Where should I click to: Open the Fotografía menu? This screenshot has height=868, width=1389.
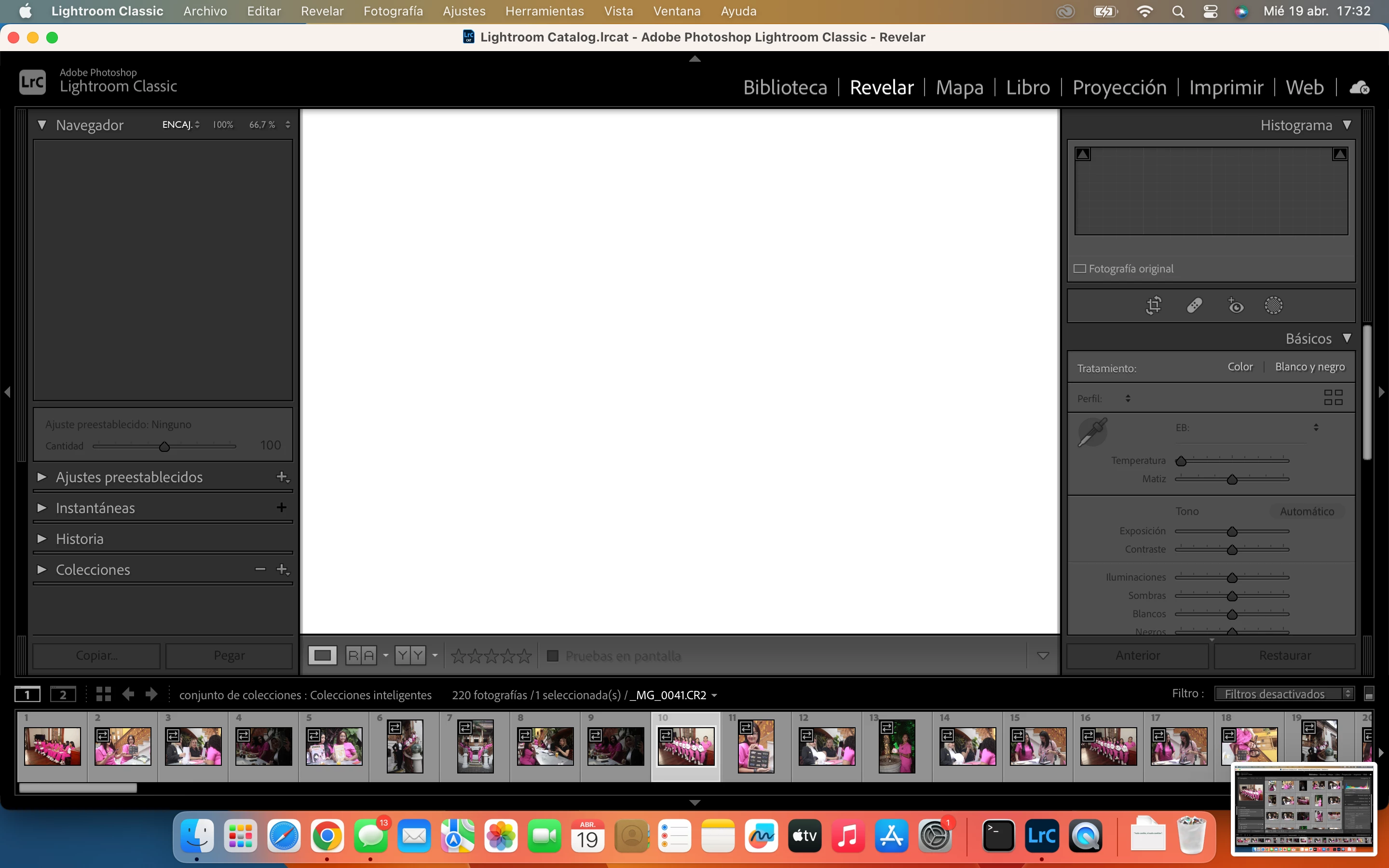[393, 11]
